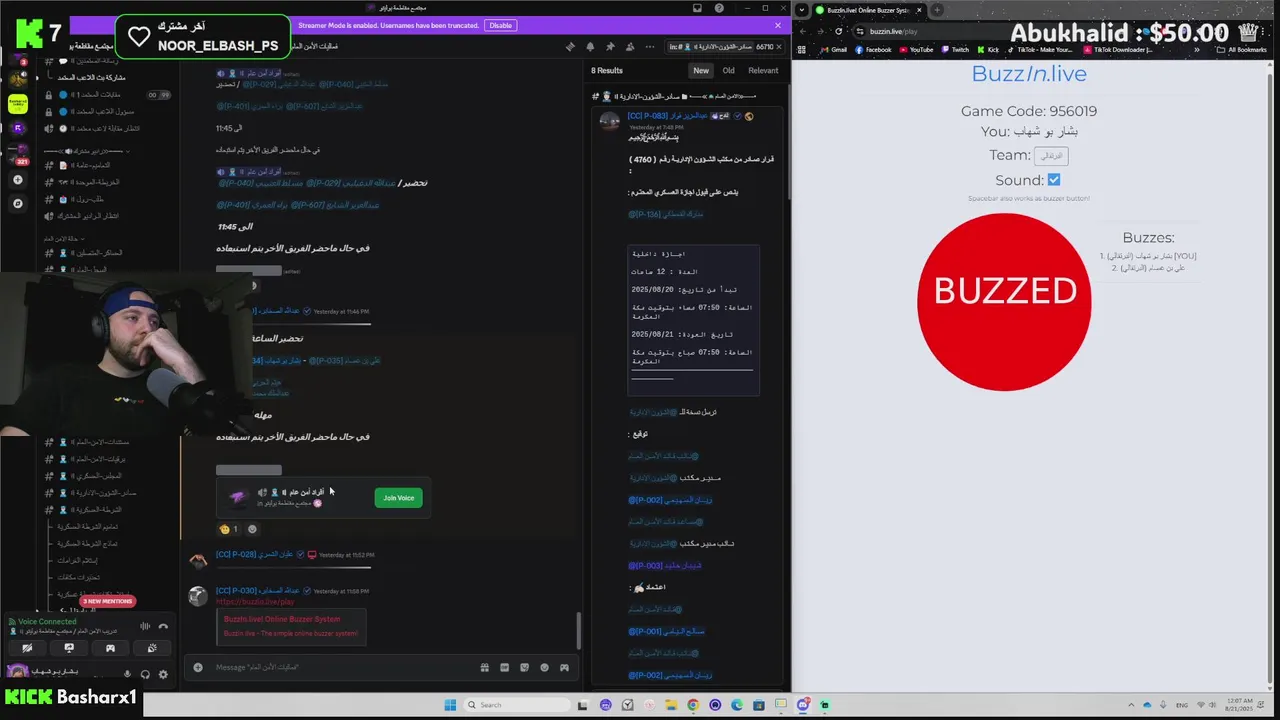The height and width of the screenshot is (720, 1280).
Task: Start an activity from voice panel
Action: point(110,648)
